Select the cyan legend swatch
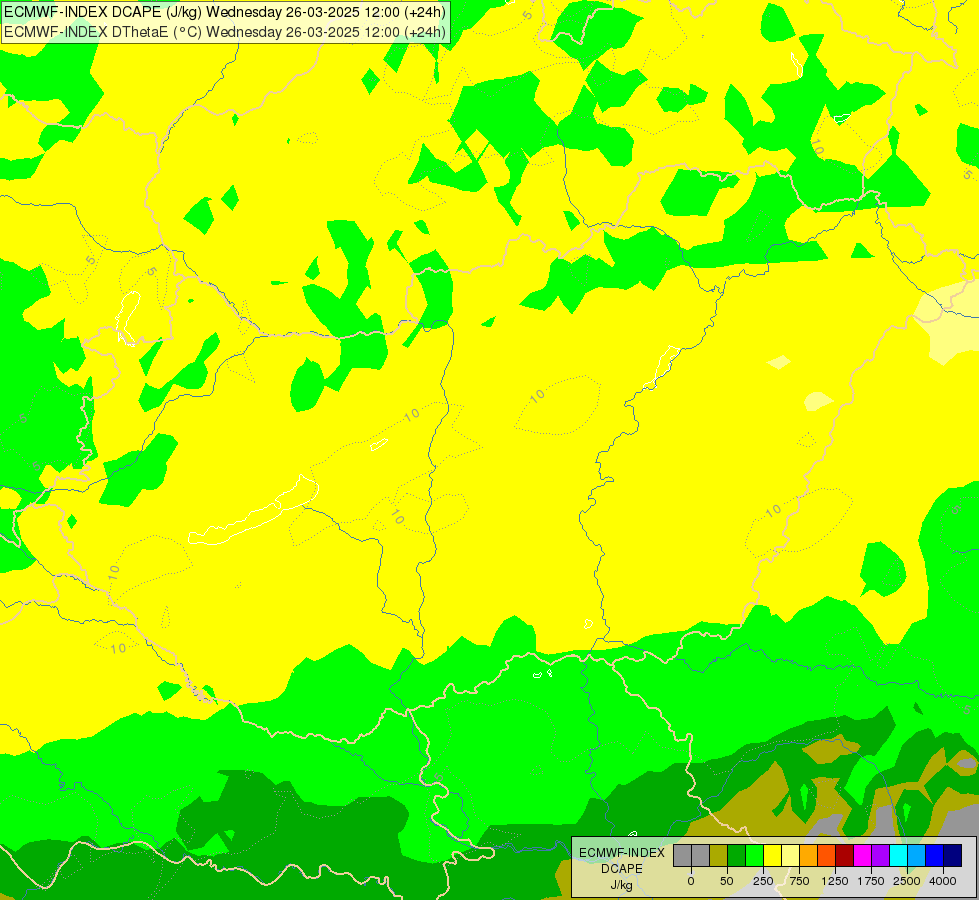 [899, 856]
